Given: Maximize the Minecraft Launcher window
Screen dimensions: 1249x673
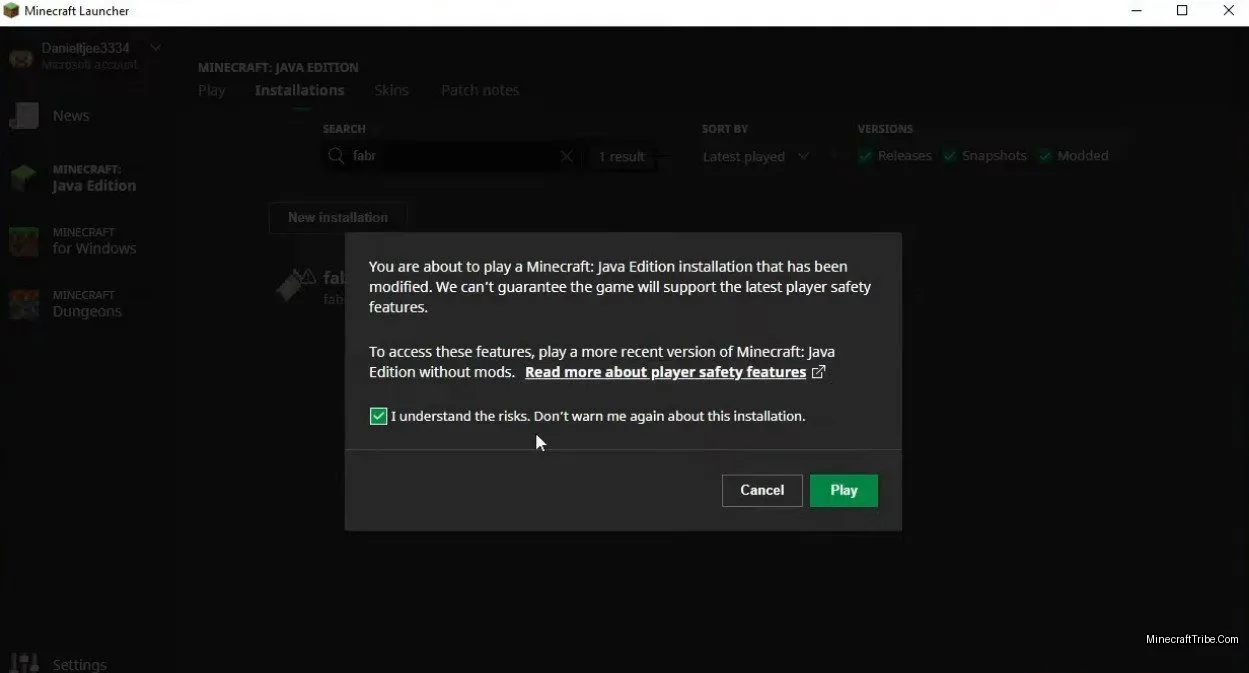Looking at the screenshot, I should click(1182, 11).
